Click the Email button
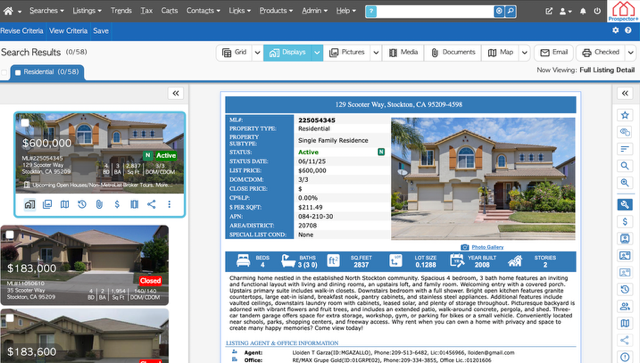The image size is (640, 363). (x=554, y=53)
